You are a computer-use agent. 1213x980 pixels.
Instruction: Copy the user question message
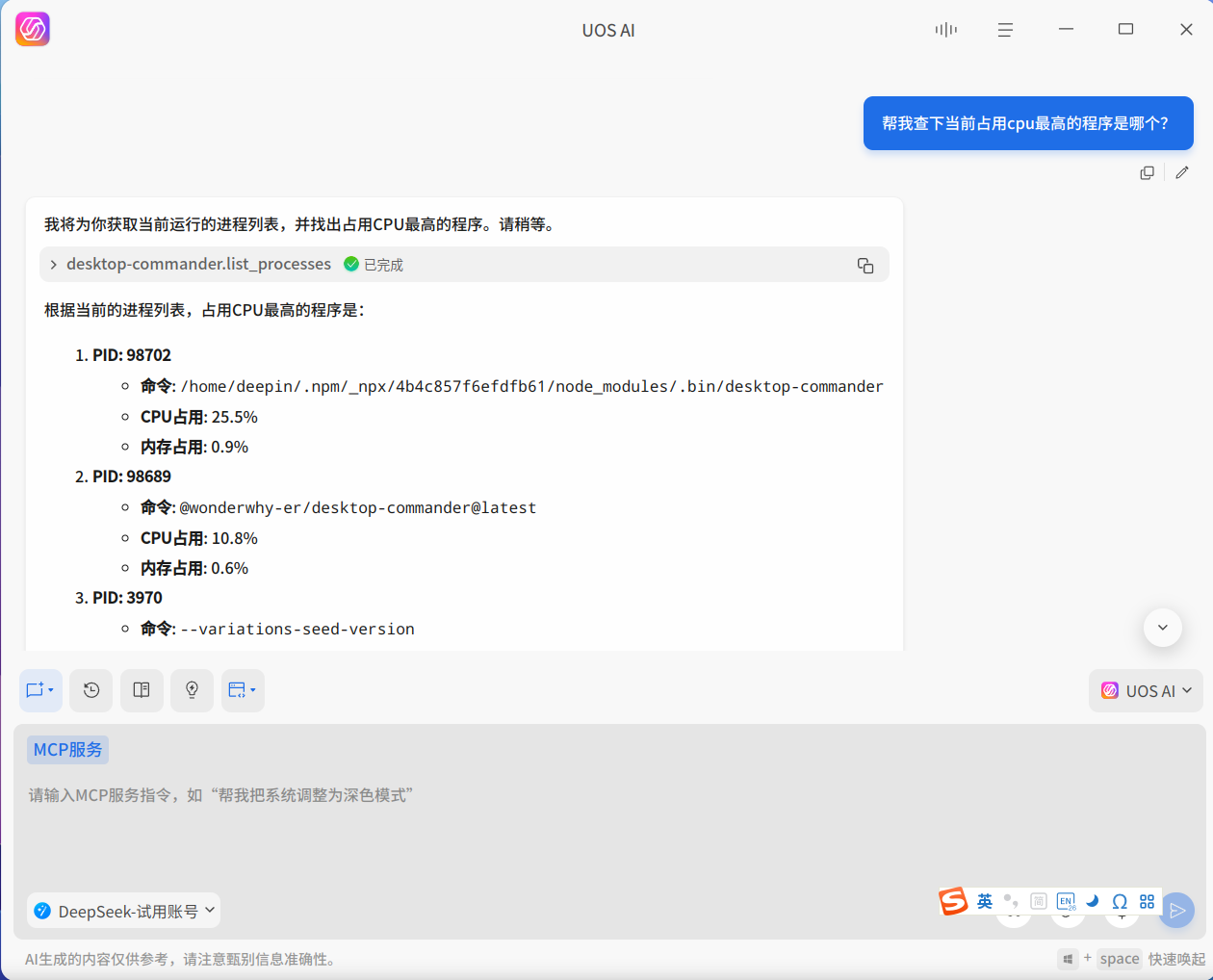pyautogui.click(x=1147, y=172)
